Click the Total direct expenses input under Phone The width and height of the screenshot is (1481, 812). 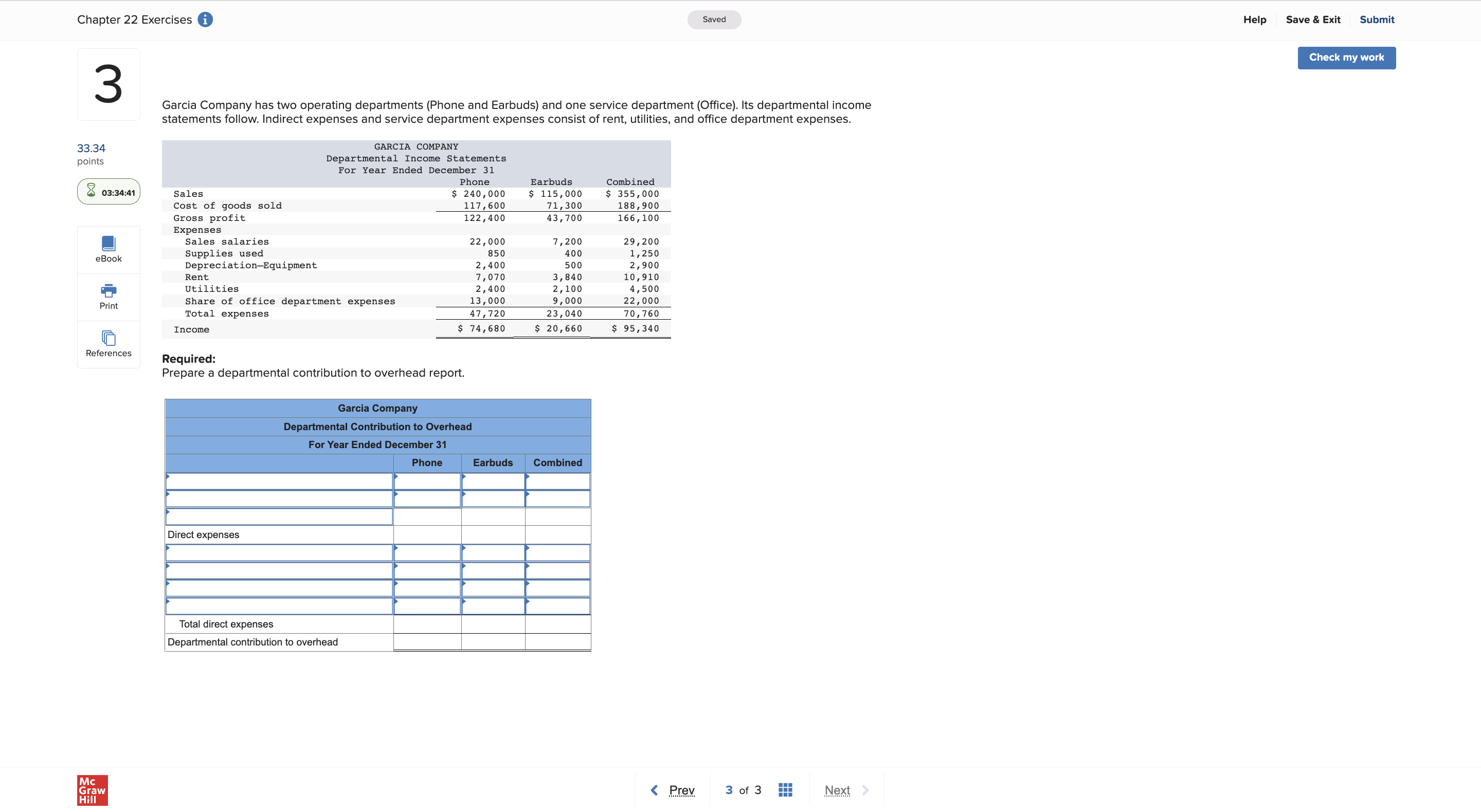[x=427, y=624]
